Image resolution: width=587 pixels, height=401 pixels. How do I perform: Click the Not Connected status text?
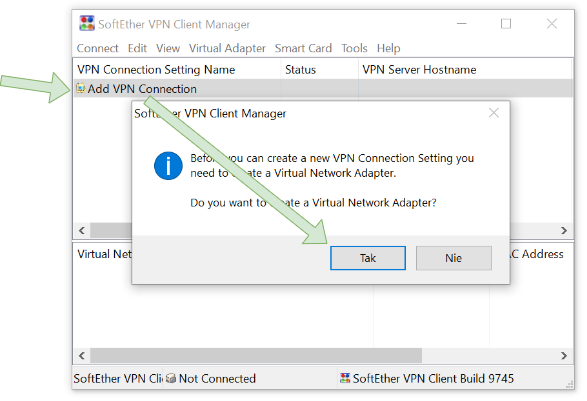point(217,379)
